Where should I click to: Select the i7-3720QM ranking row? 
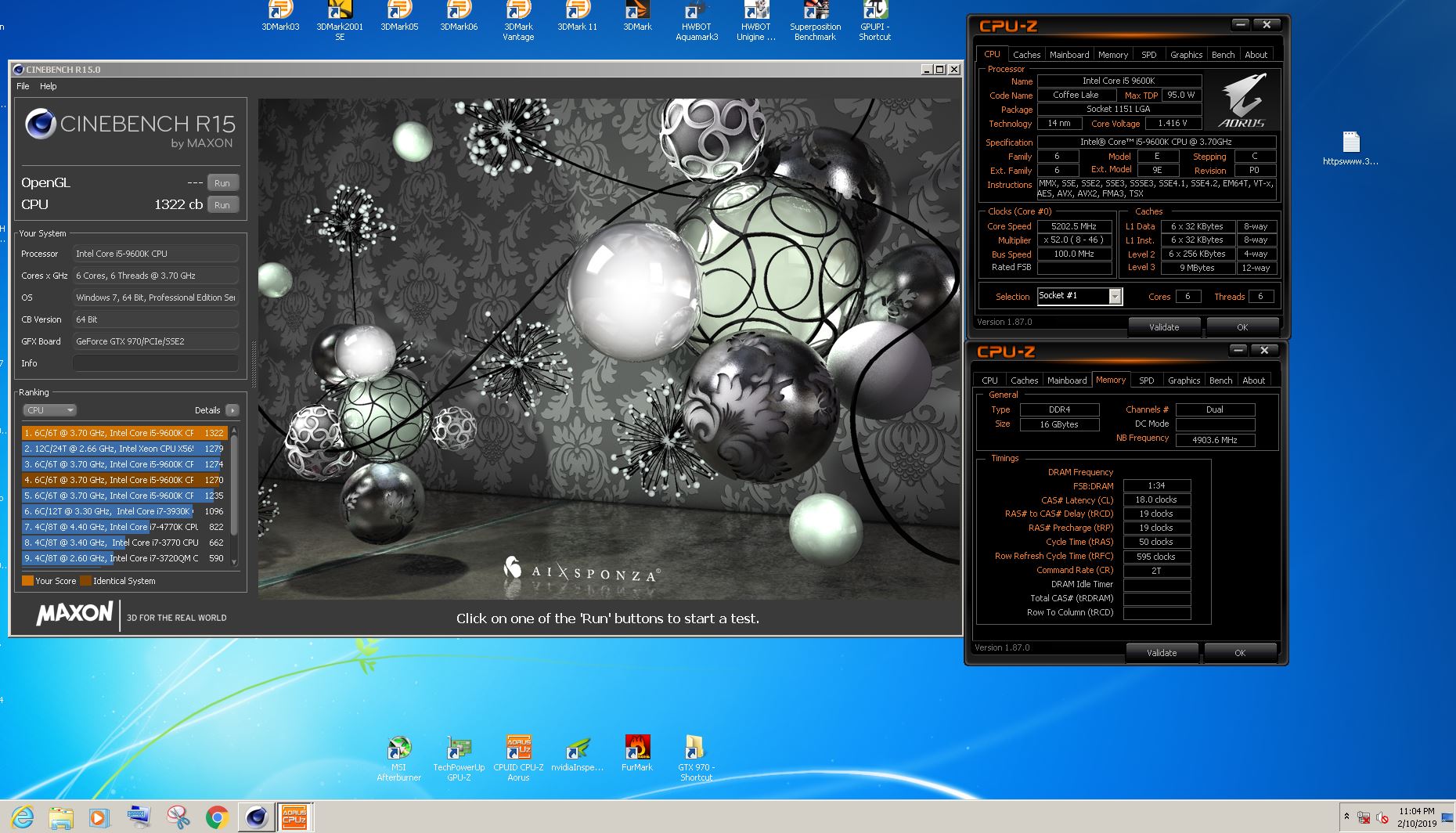124,558
